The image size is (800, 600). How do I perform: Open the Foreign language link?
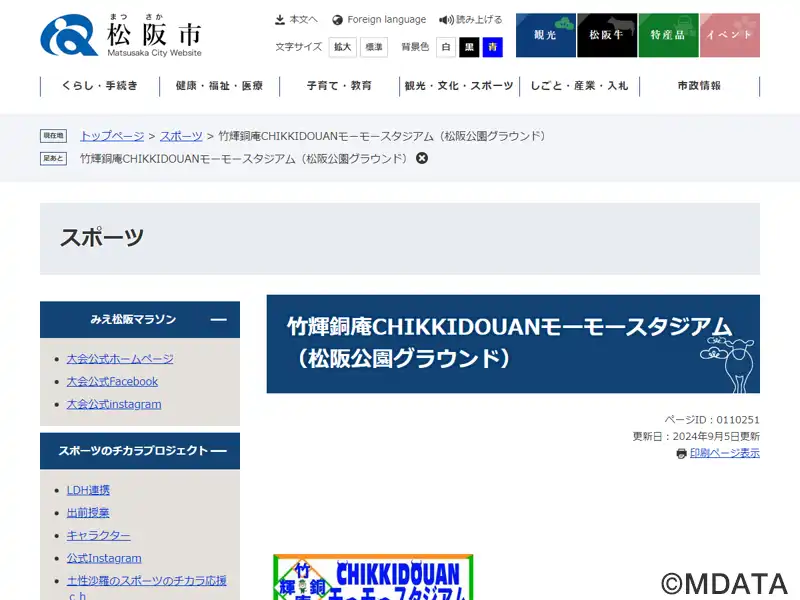click(387, 20)
